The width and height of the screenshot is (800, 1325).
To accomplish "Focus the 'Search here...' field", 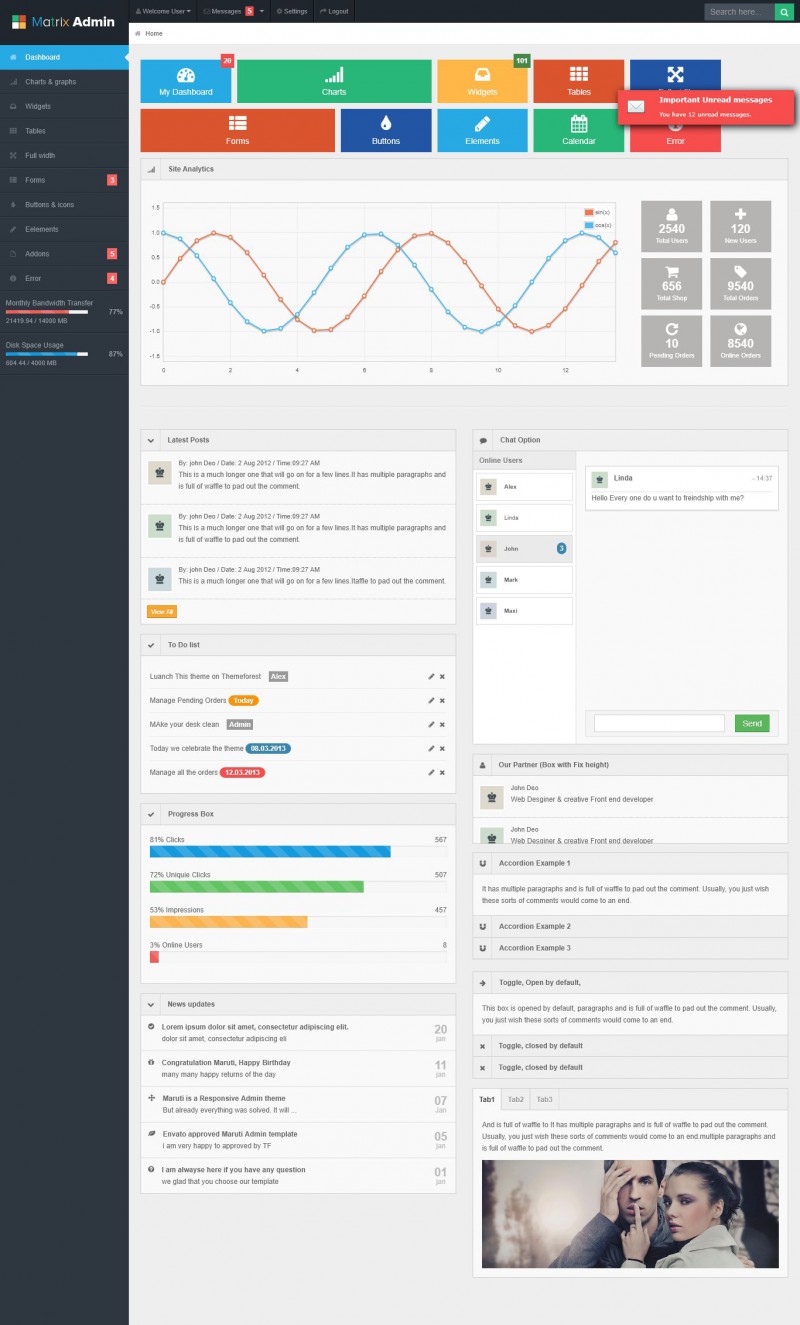I will click(739, 12).
